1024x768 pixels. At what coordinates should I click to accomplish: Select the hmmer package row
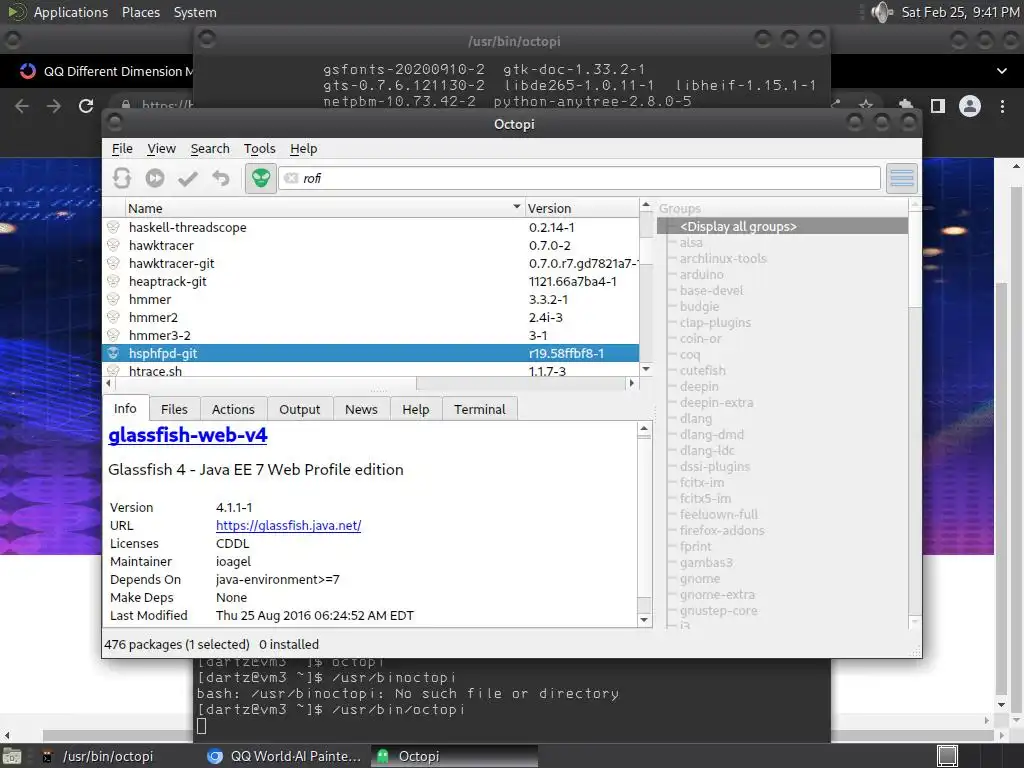pos(370,299)
